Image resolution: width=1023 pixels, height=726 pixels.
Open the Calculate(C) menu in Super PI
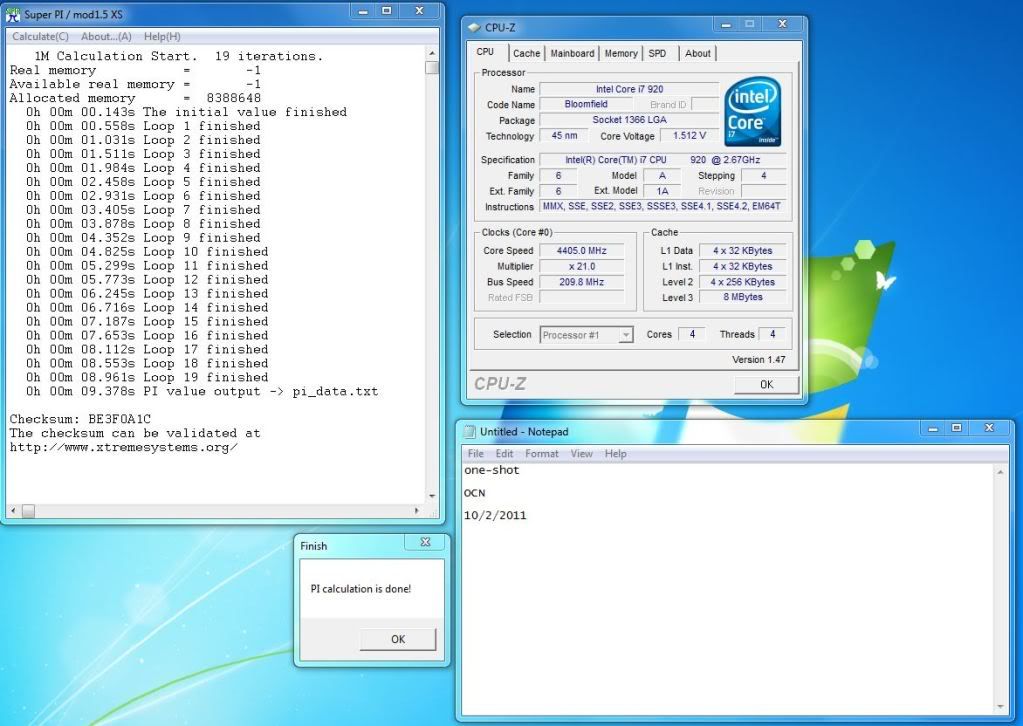(x=40, y=37)
